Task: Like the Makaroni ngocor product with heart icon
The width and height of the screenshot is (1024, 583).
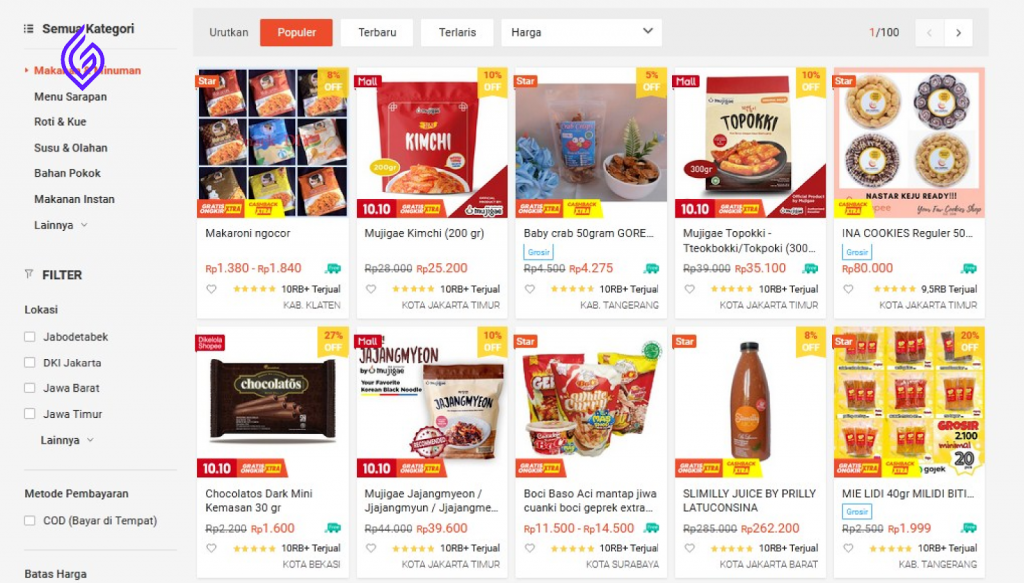Action: coord(212,289)
